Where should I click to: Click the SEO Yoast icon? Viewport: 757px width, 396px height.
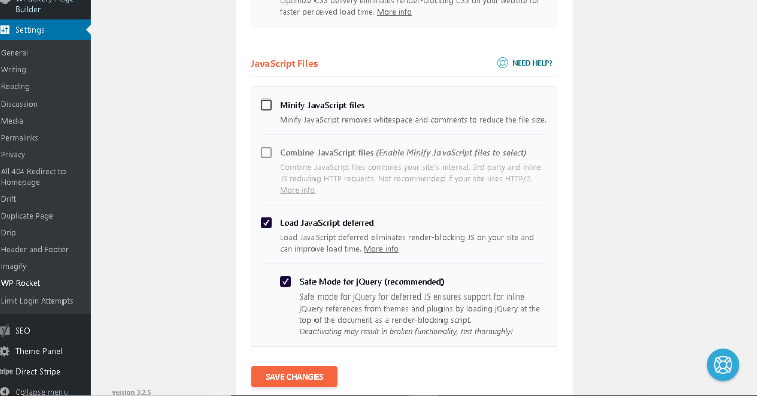[x=5, y=331]
